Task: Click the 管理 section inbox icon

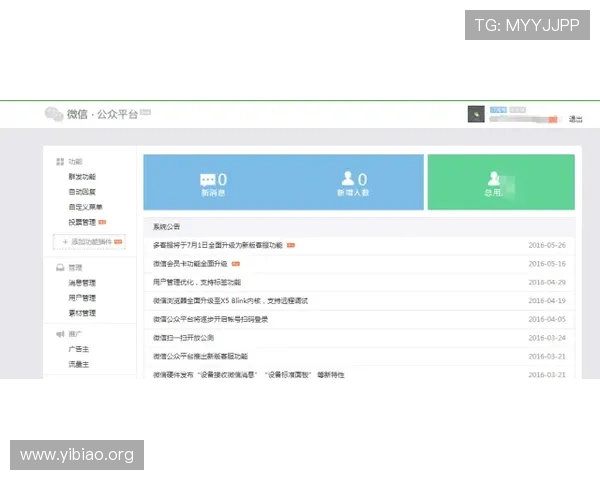Action: coord(60,268)
